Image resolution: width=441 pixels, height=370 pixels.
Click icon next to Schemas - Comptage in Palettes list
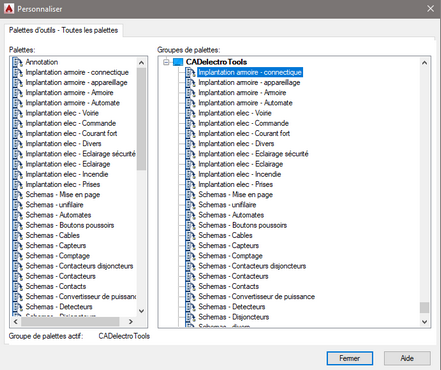[x=17, y=256]
